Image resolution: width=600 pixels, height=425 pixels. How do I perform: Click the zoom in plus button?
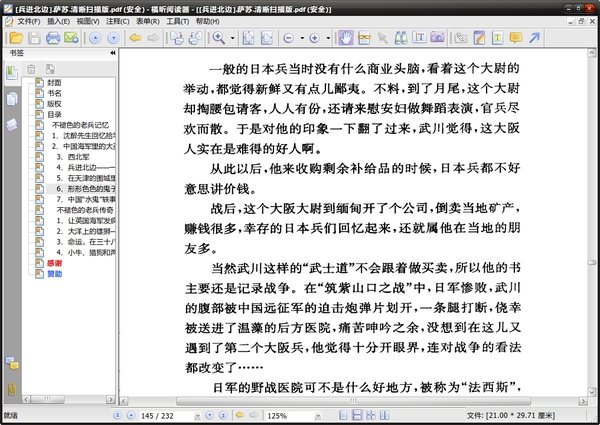pyautogui.click(x=314, y=38)
